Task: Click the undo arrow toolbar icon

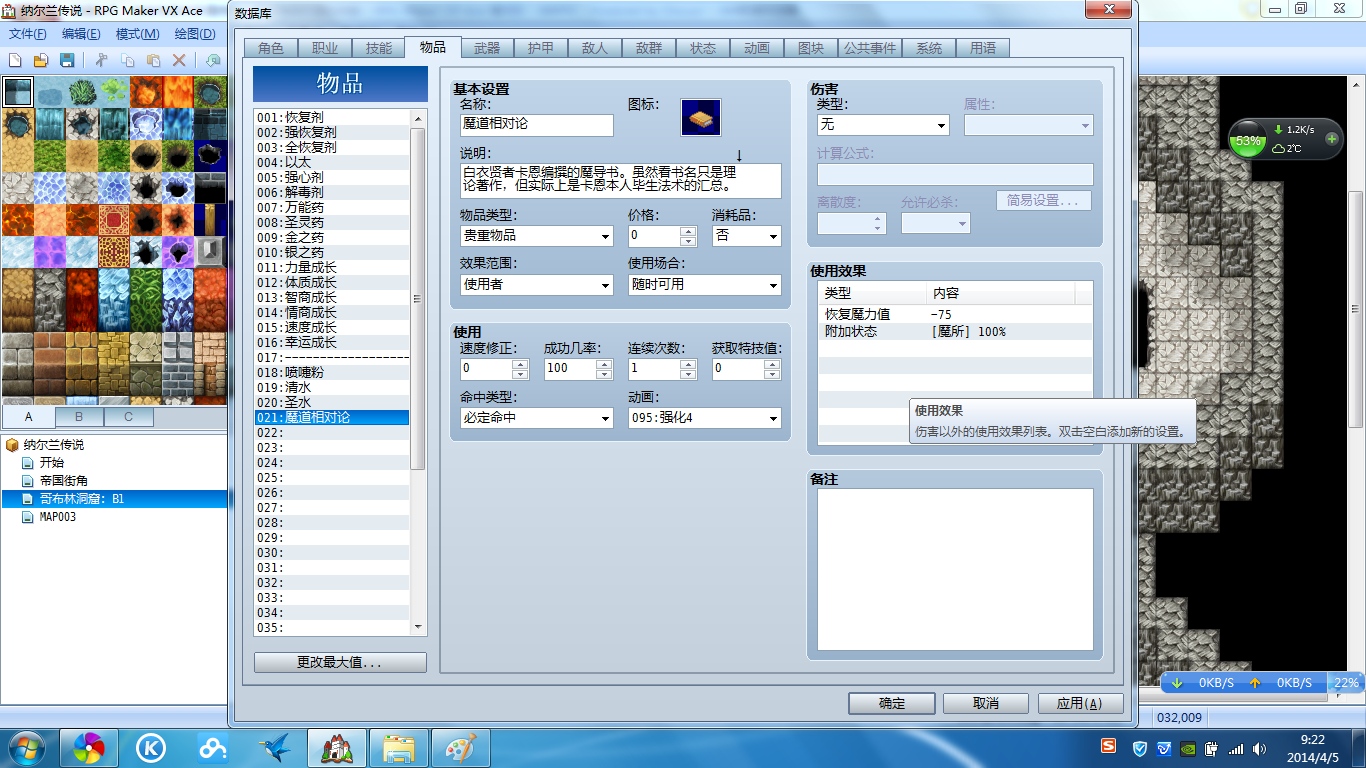Action: pyautogui.click(x=213, y=60)
